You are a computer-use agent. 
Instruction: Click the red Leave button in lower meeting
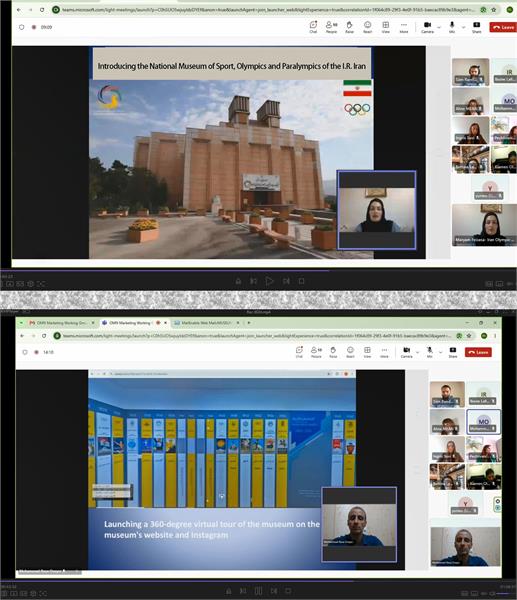coord(478,352)
